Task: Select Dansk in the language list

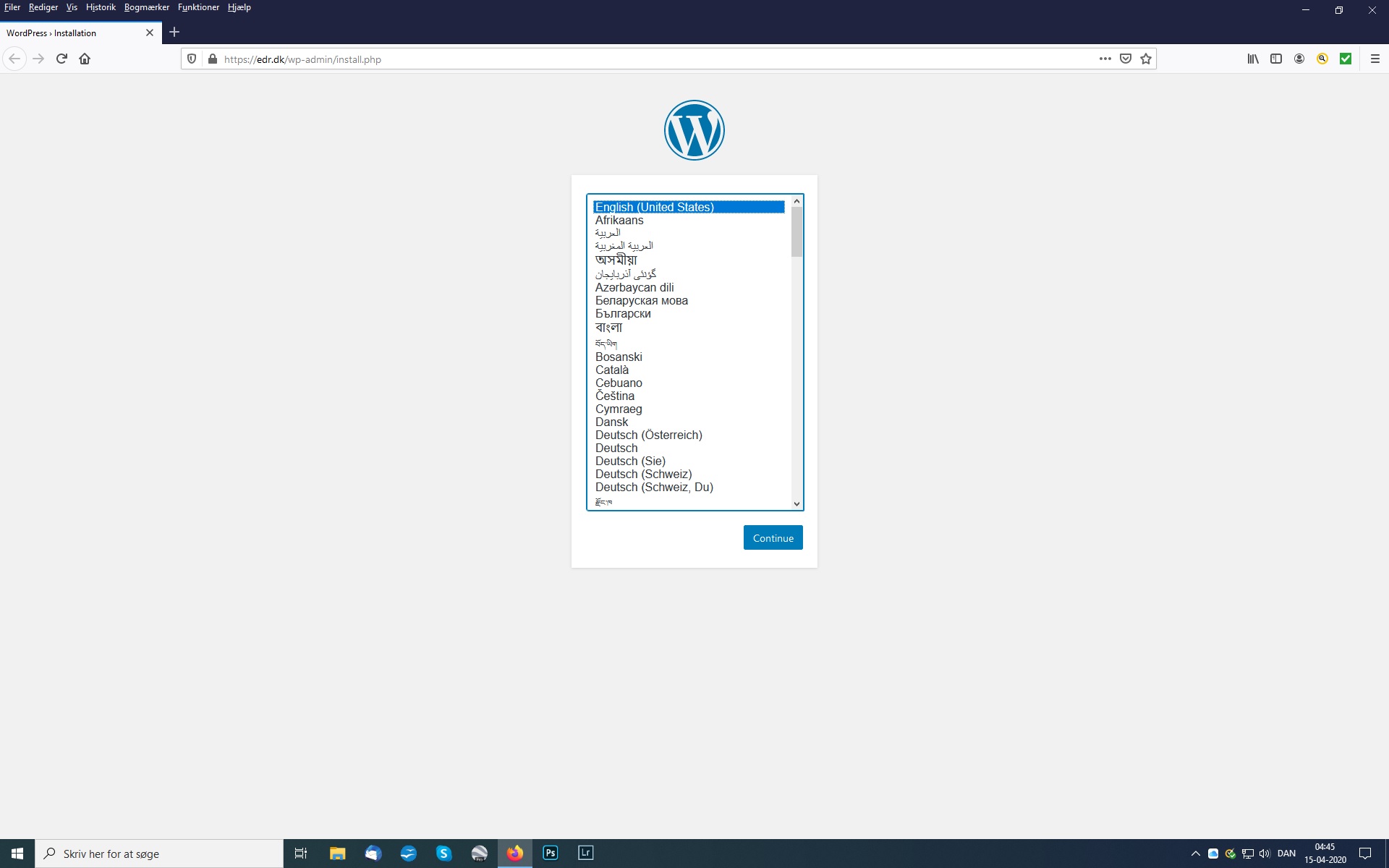Action: [x=612, y=422]
